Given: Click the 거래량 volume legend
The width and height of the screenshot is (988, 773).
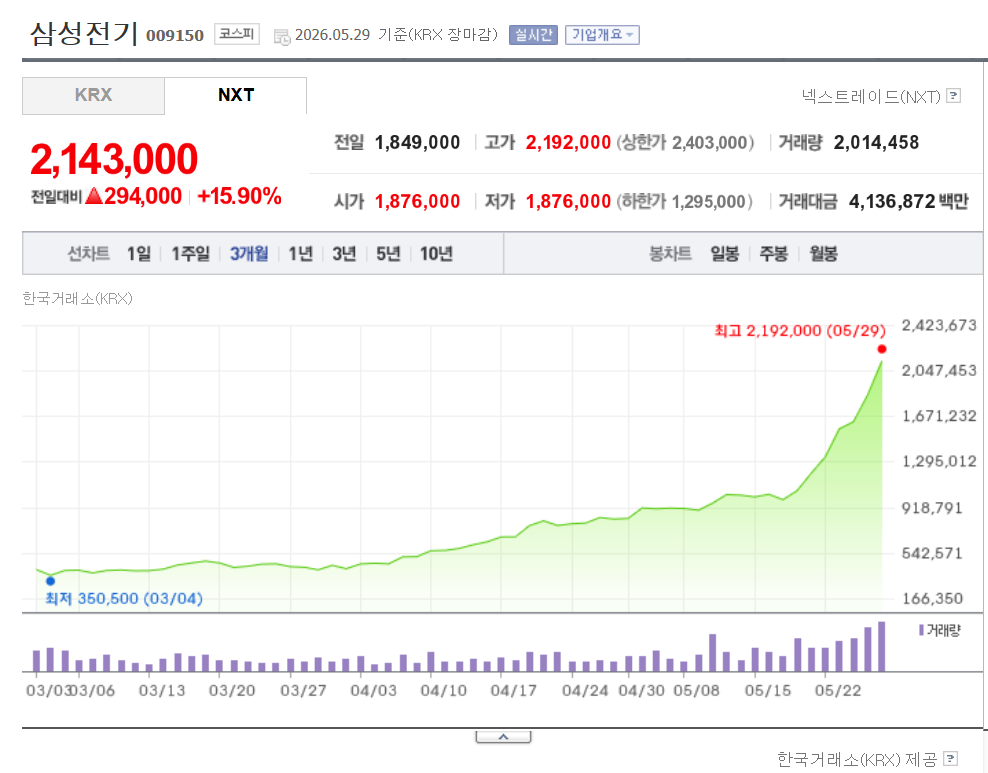Looking at the screenshot, I should pos(939,630).
